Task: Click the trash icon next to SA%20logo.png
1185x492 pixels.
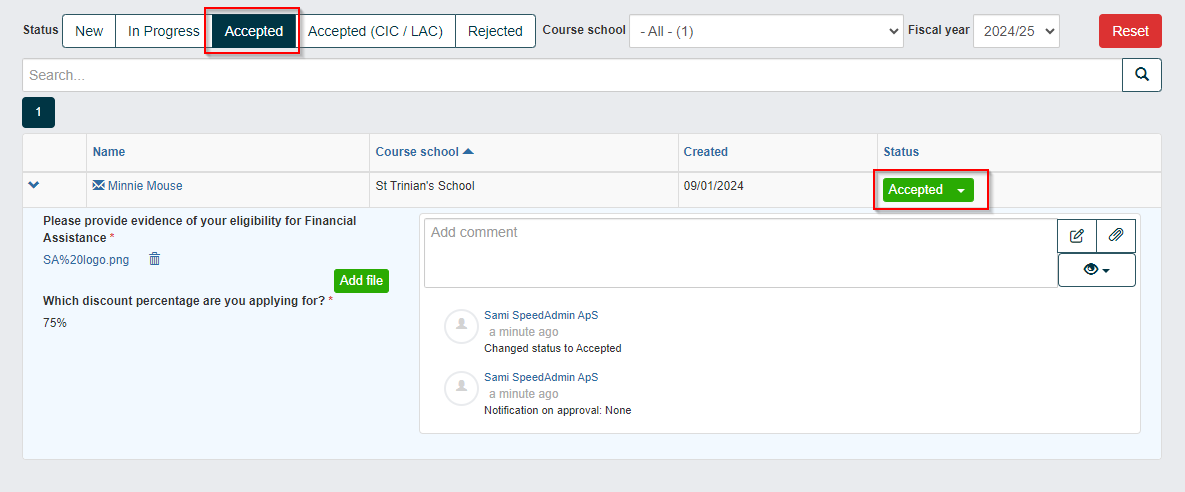Action: (x=155, y=259)
